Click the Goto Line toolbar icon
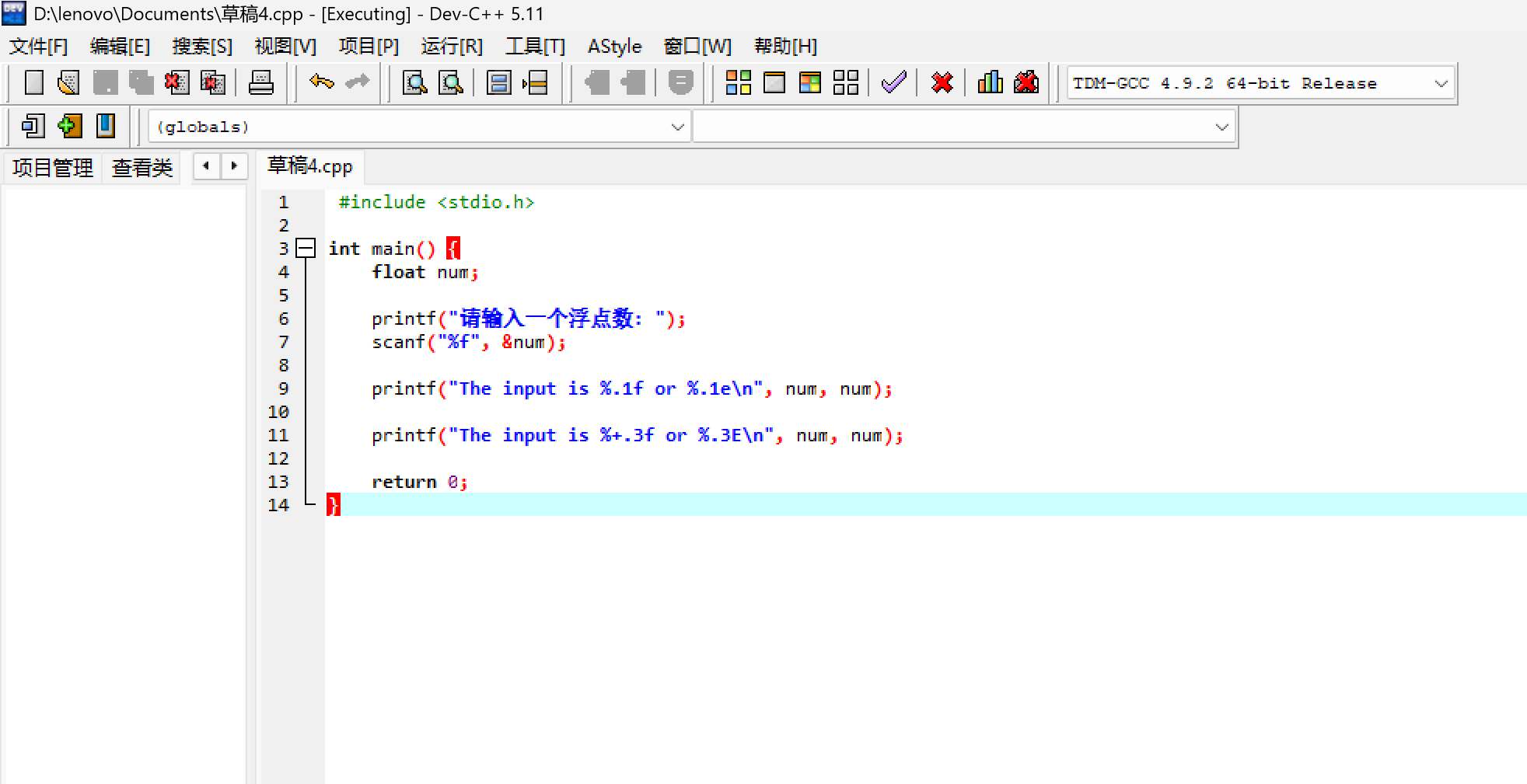The width and height of the screenshot is (1527, 784). click(x=535, y=82)
